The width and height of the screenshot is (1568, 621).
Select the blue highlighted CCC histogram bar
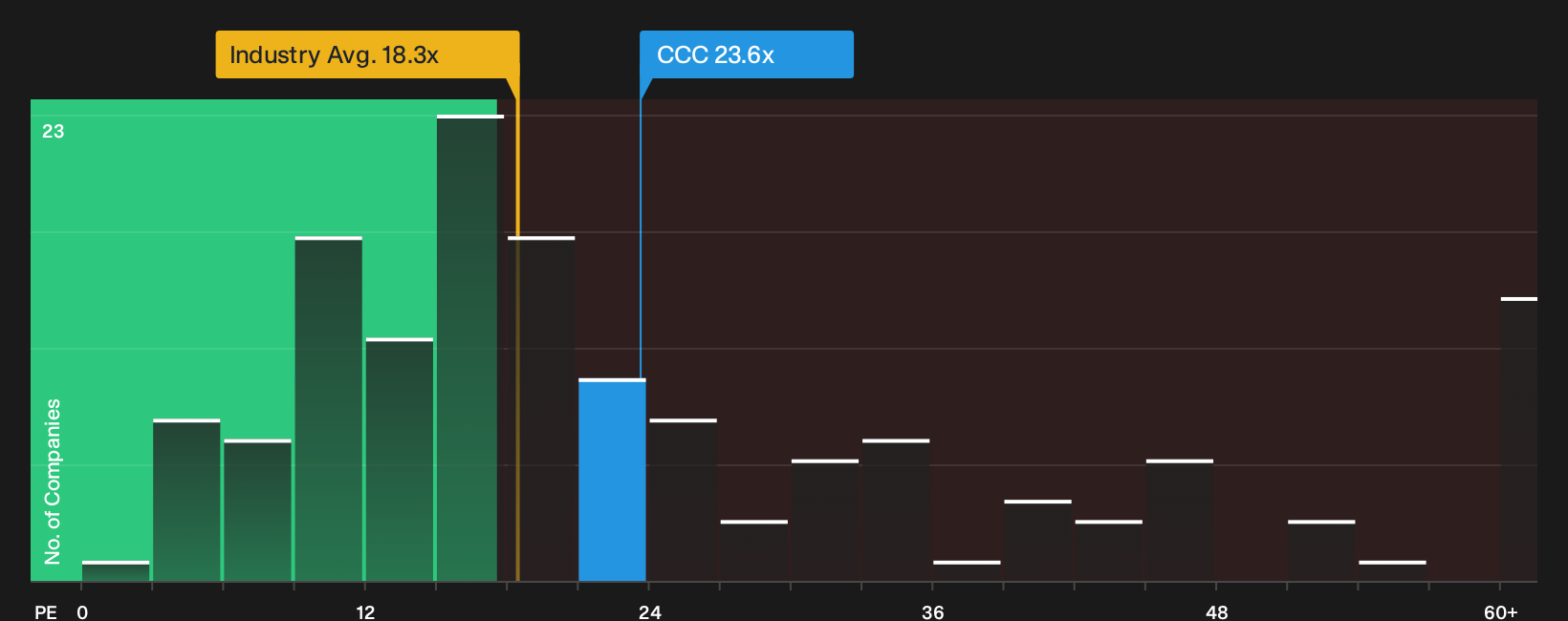coord(612,481)
